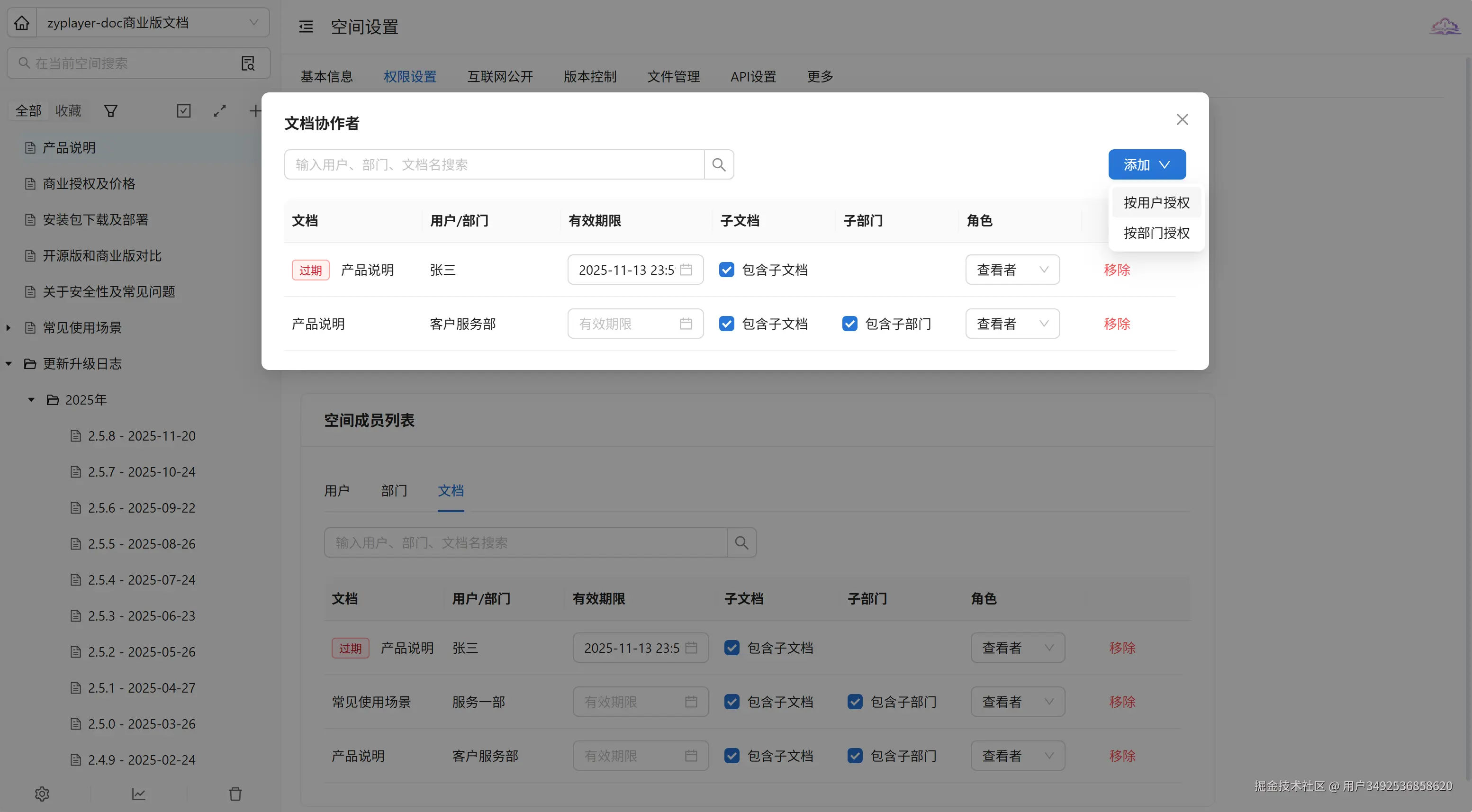Screen dimensions: 1472x812
Task: Click 移除 for the 客户服务部 row in dialog
Action: (x=1117, y=324)
